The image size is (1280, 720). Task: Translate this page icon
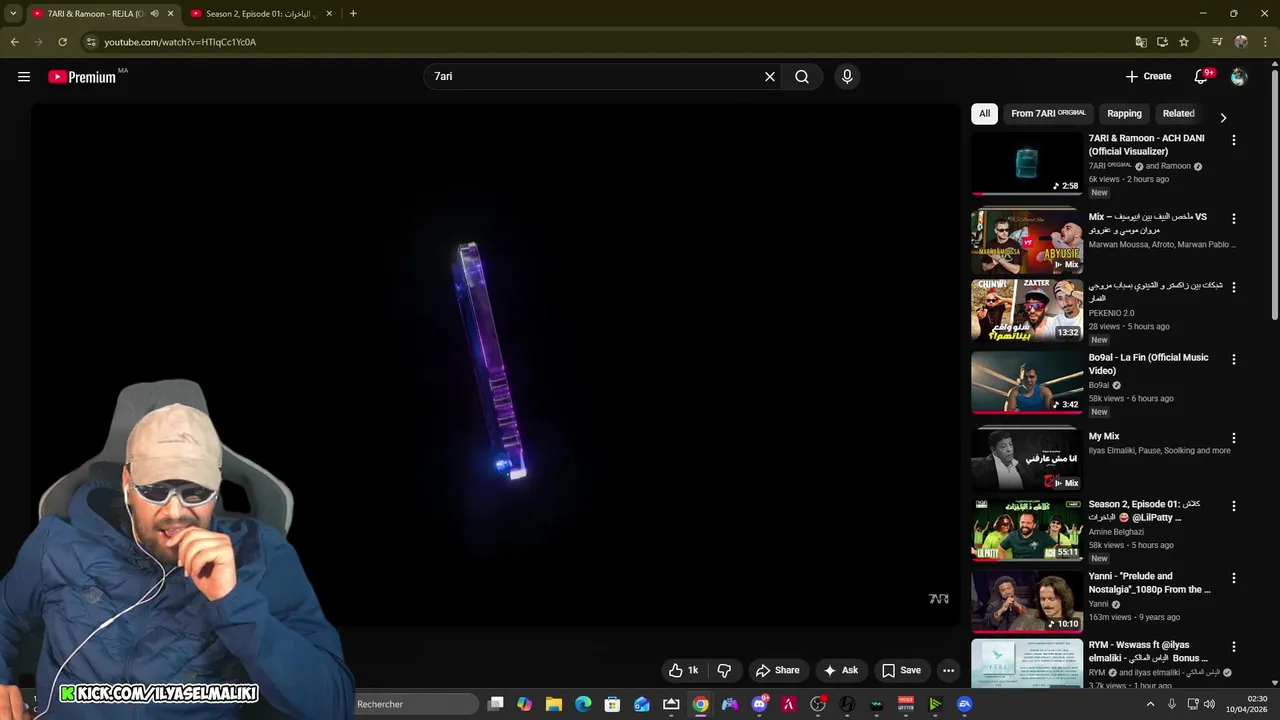(1141, 42)
